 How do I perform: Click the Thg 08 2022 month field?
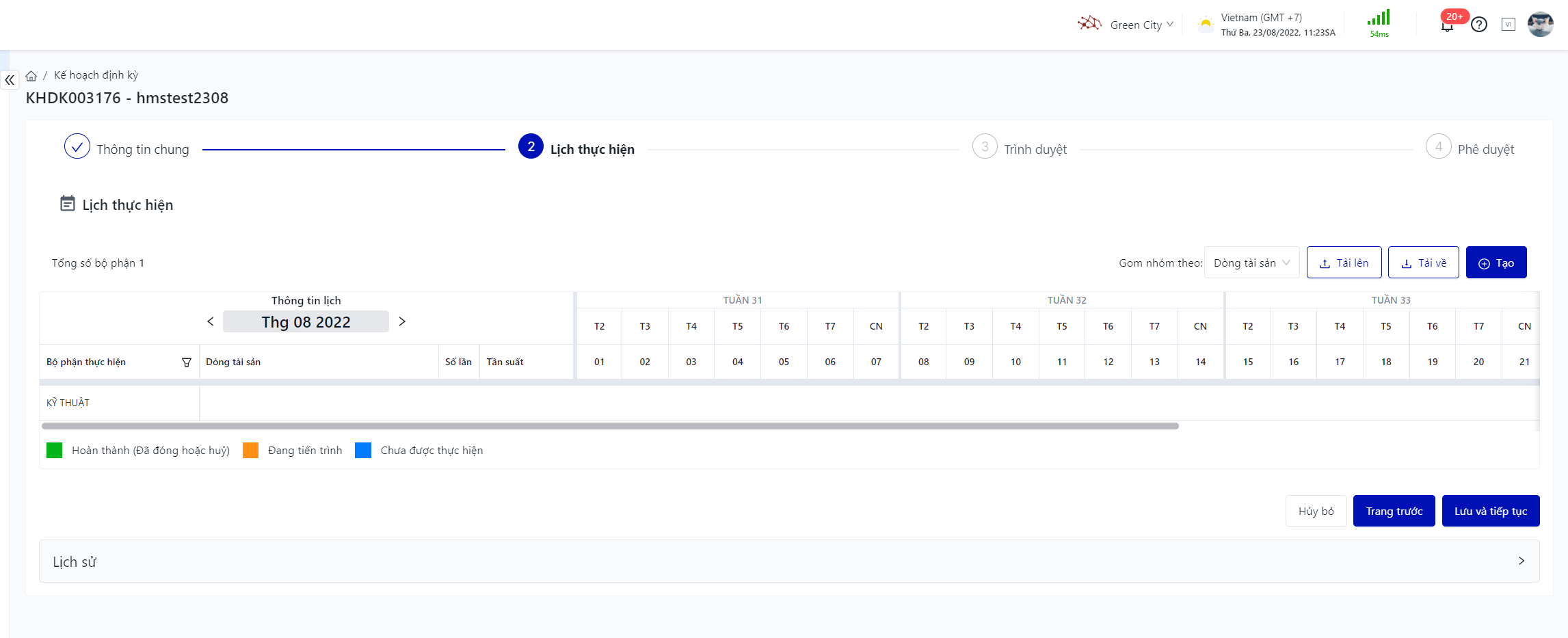[306, 321]
